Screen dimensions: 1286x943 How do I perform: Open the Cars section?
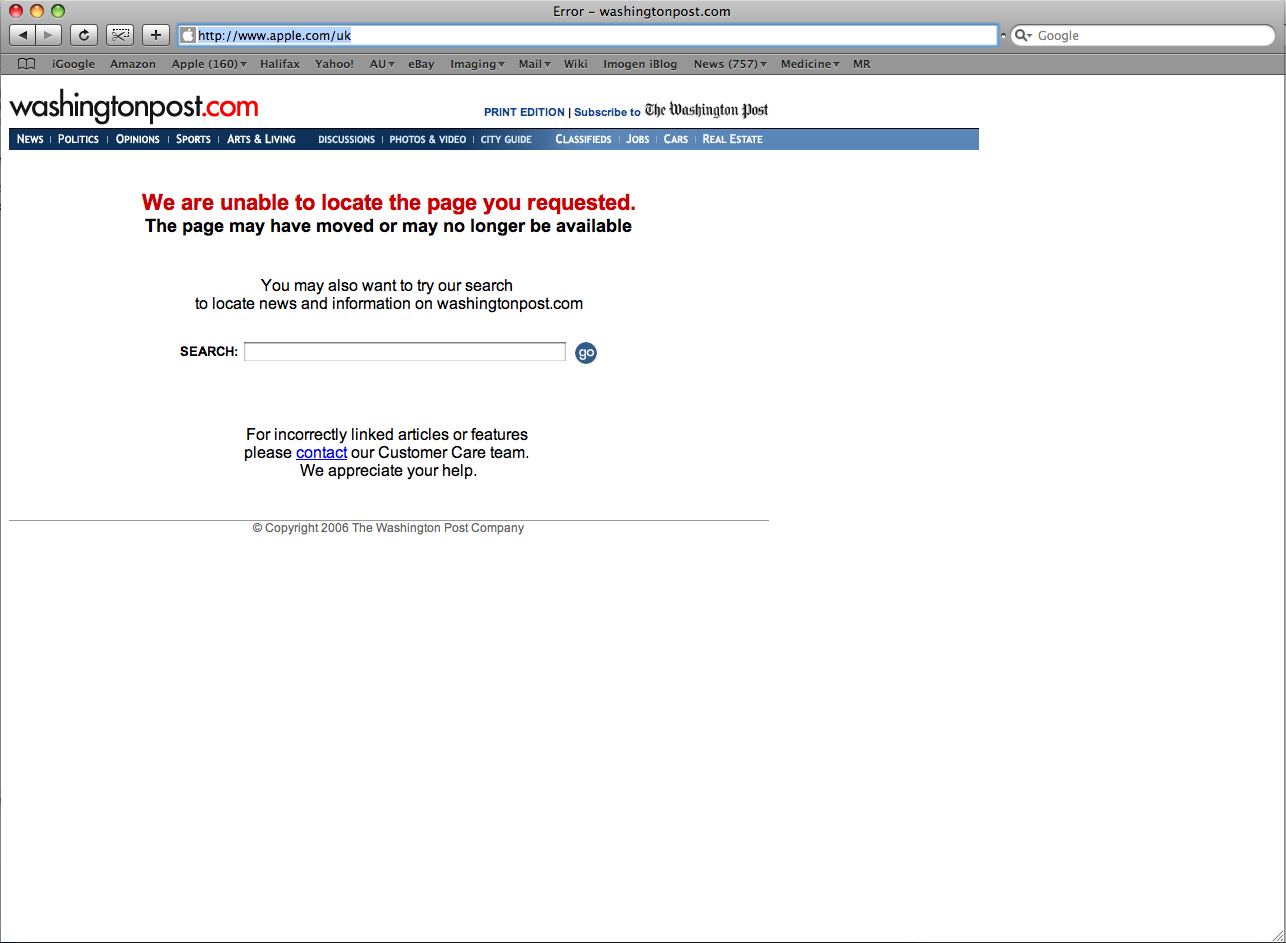point(676,139)
